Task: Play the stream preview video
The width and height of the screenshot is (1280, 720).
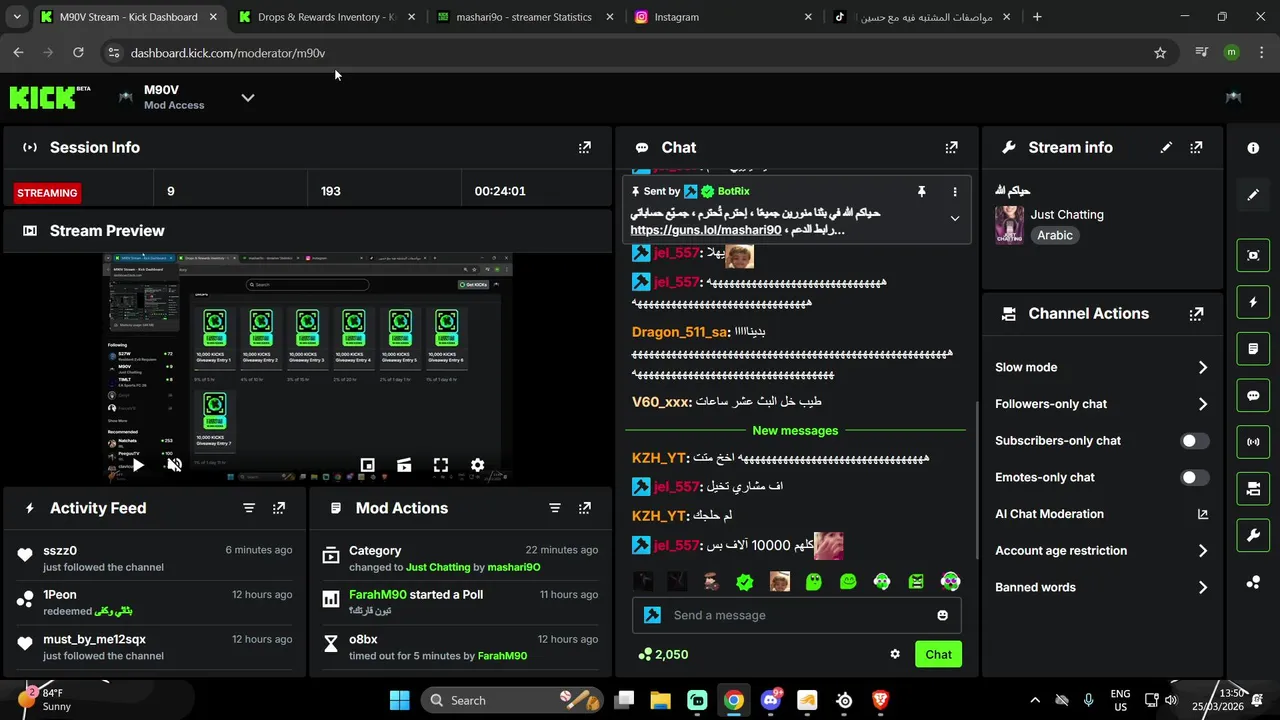Action: pyautogui.click(x=138, y=465)
